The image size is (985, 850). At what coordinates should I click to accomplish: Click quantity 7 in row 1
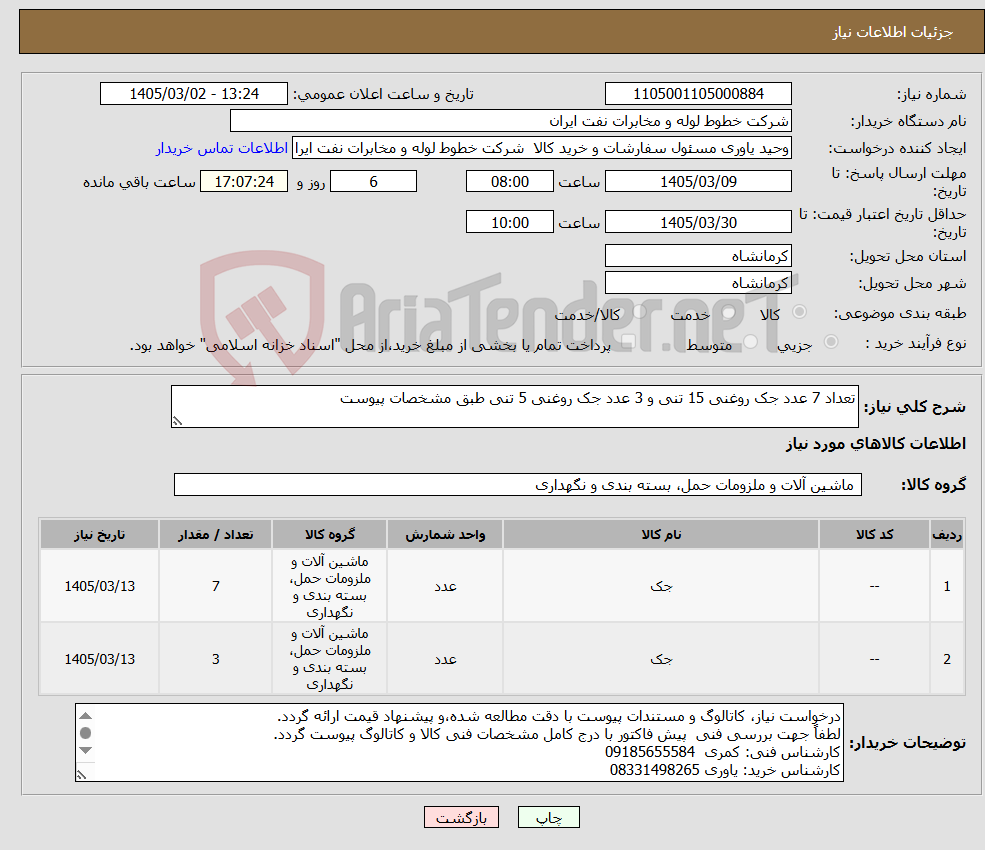tap(215, 586)
